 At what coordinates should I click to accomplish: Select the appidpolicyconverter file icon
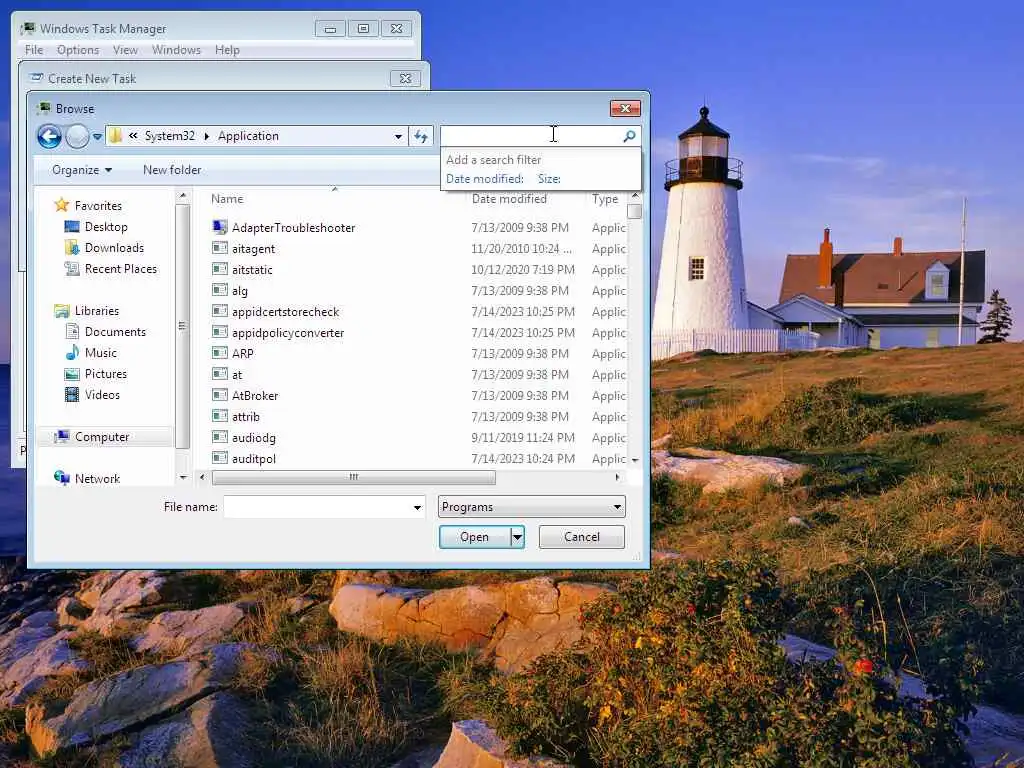[x=220, y=332]
